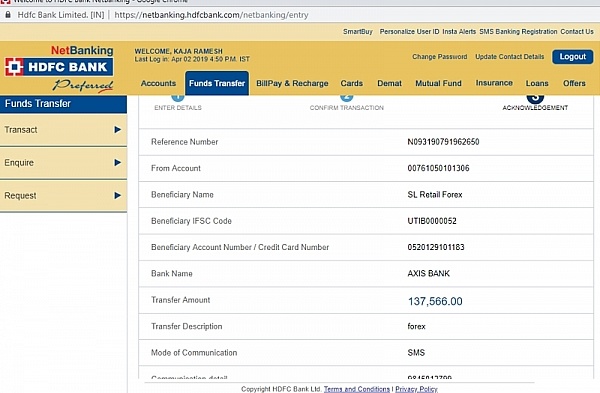Click the padlock icon in address bar

pyautogui.click(x=8, y=15)
